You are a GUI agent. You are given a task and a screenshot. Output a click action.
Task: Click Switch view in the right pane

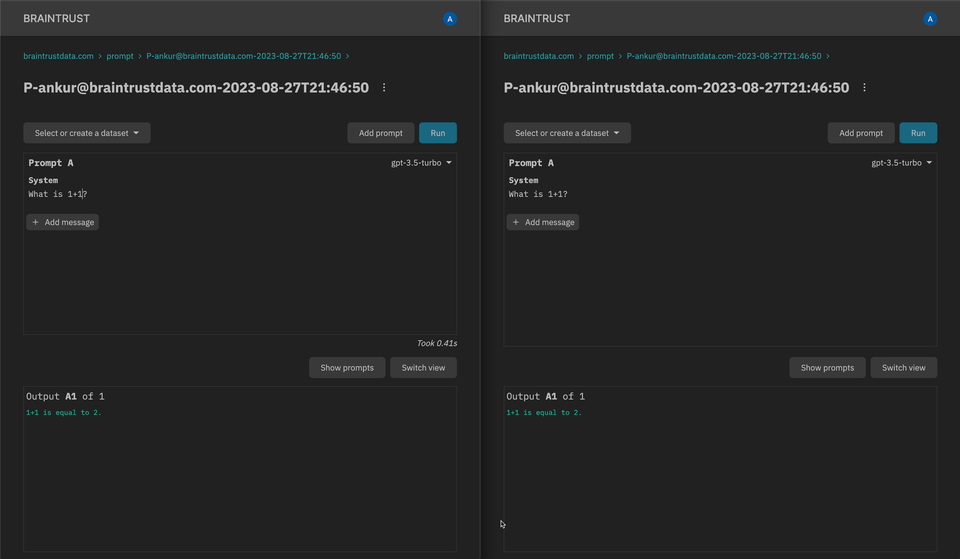(x=903, y=368)
